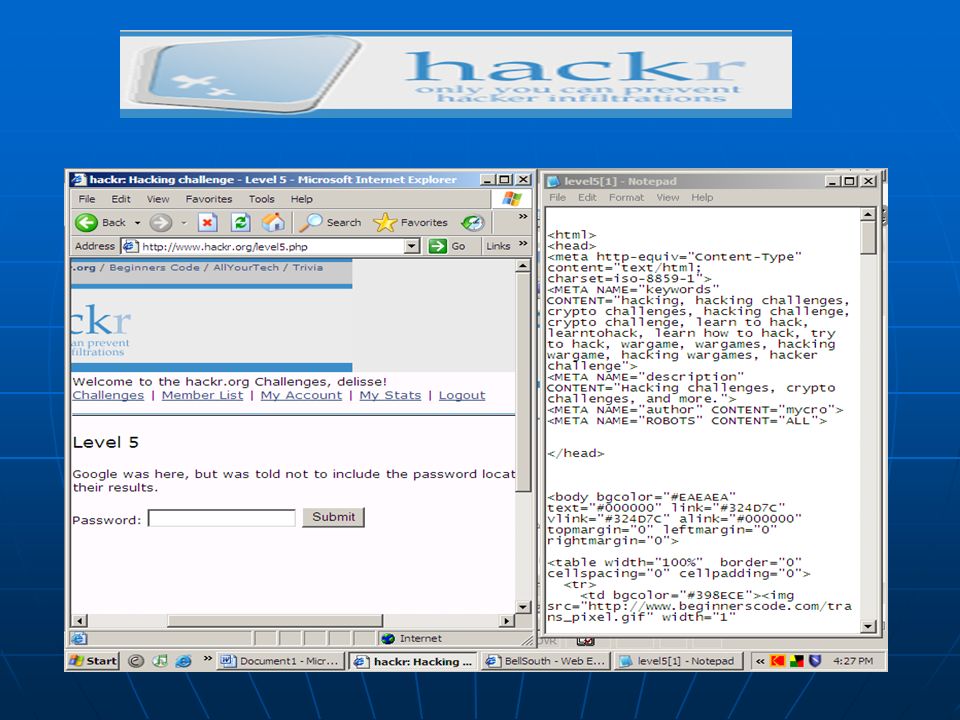The height and width of the screenshot is (720, 960).
Task: Switch to BellSouth Web taskbar button
Action: 546,661
